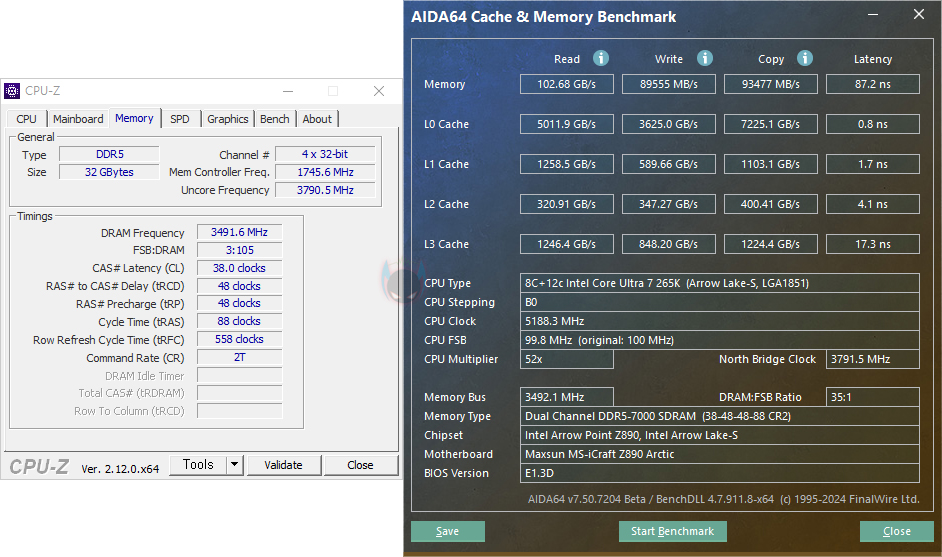The image size is (942, 557).
Task: Click the L1 Cache Write value 589.66 GB/s
Action: pos(669,164)
